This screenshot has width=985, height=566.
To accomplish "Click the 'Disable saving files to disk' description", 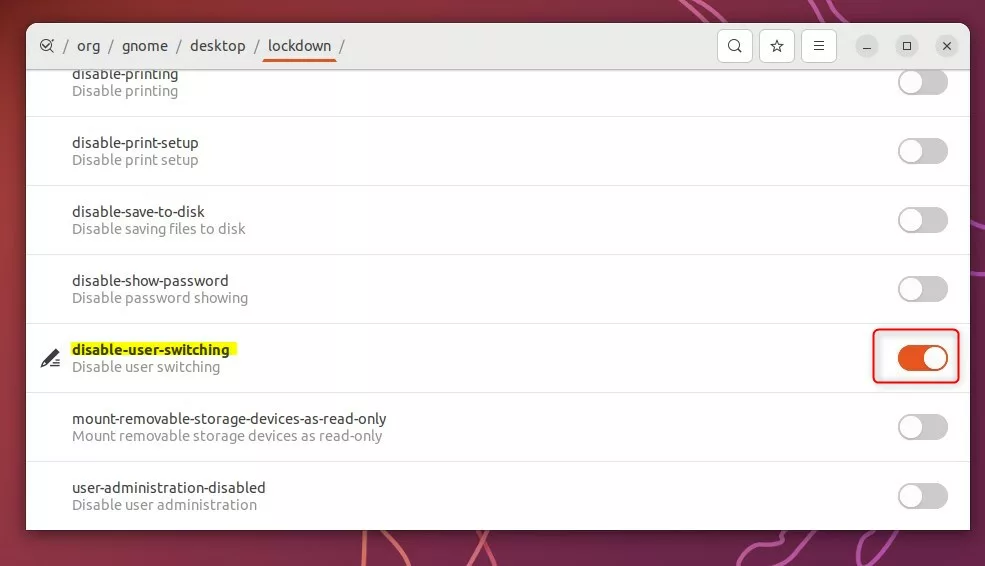I will (x=159, y=229).
